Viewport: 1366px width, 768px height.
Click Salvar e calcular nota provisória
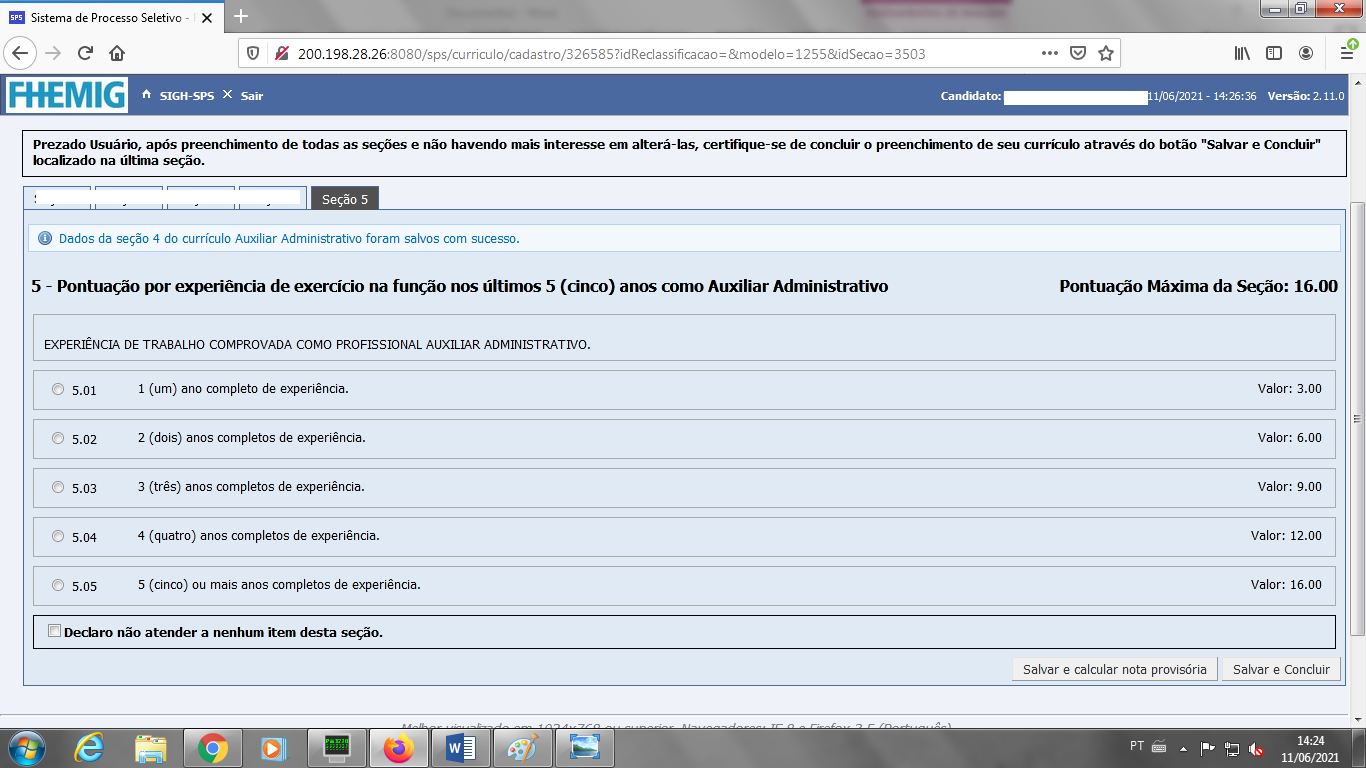(x=1114, y=669)
